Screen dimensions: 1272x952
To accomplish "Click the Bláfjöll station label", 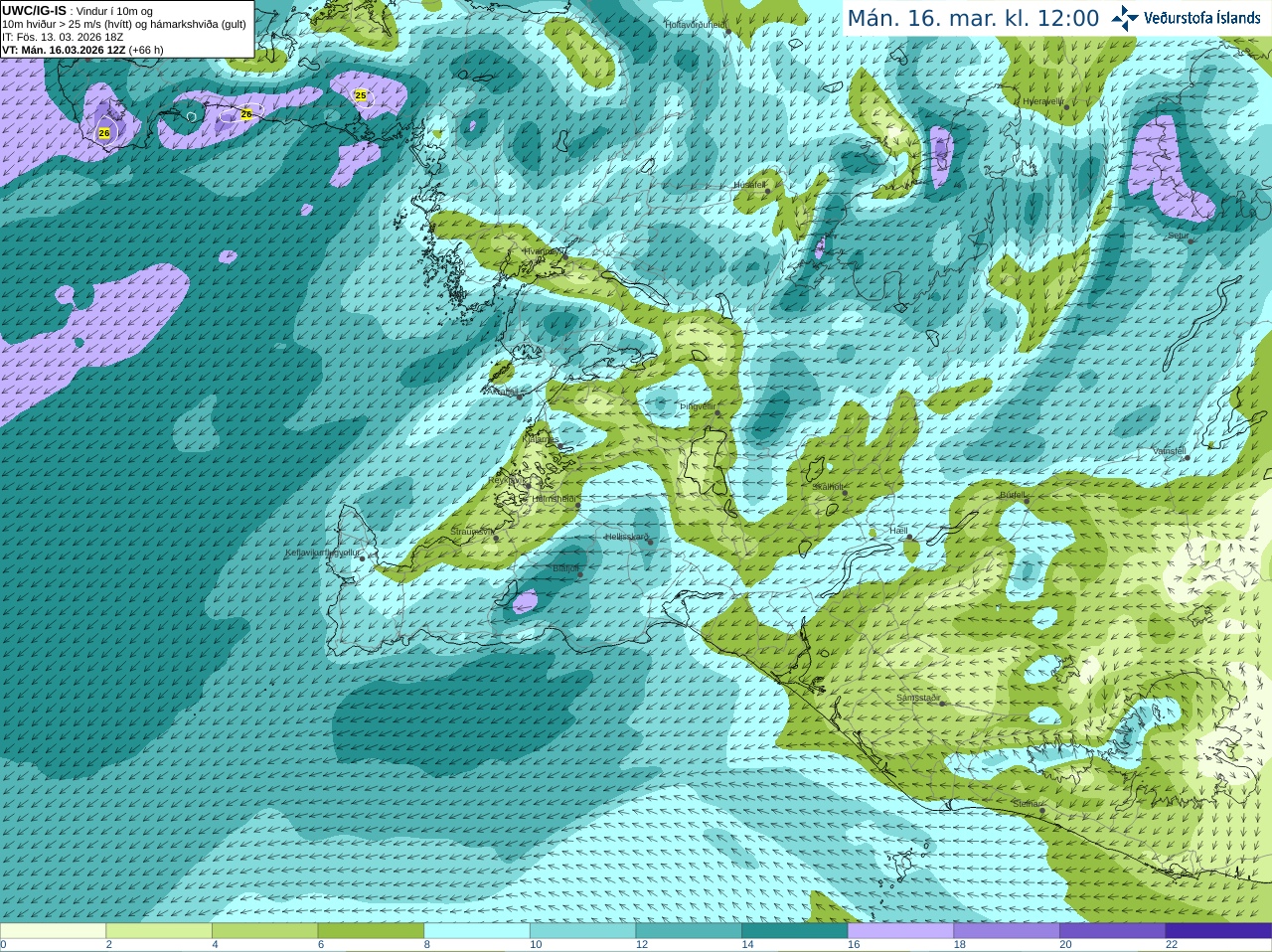I will tap(565, 568).
